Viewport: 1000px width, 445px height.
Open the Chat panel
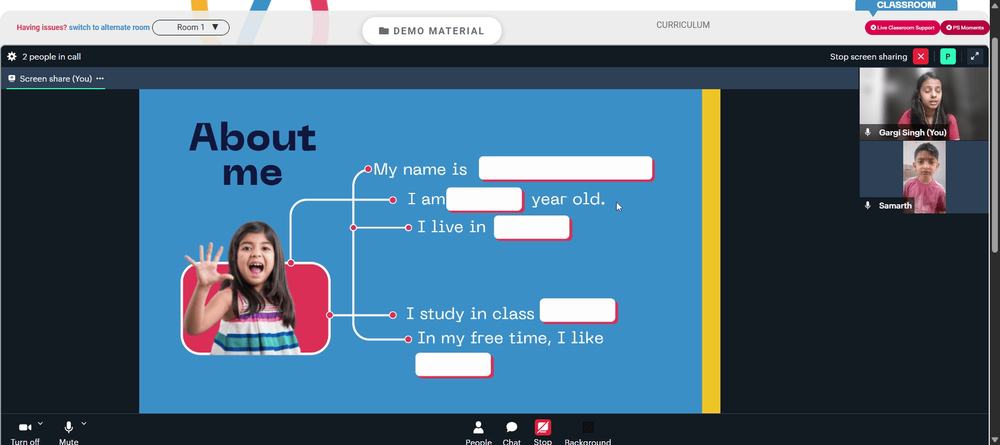(x=511, y=427)
